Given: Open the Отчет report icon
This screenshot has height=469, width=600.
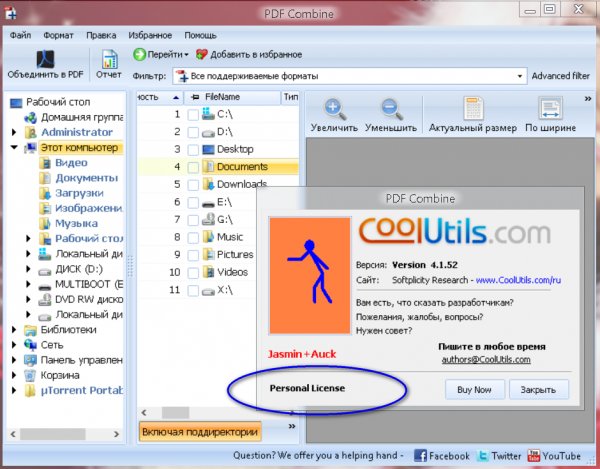Looking at the screenshot, I should (x=109, y=59).
